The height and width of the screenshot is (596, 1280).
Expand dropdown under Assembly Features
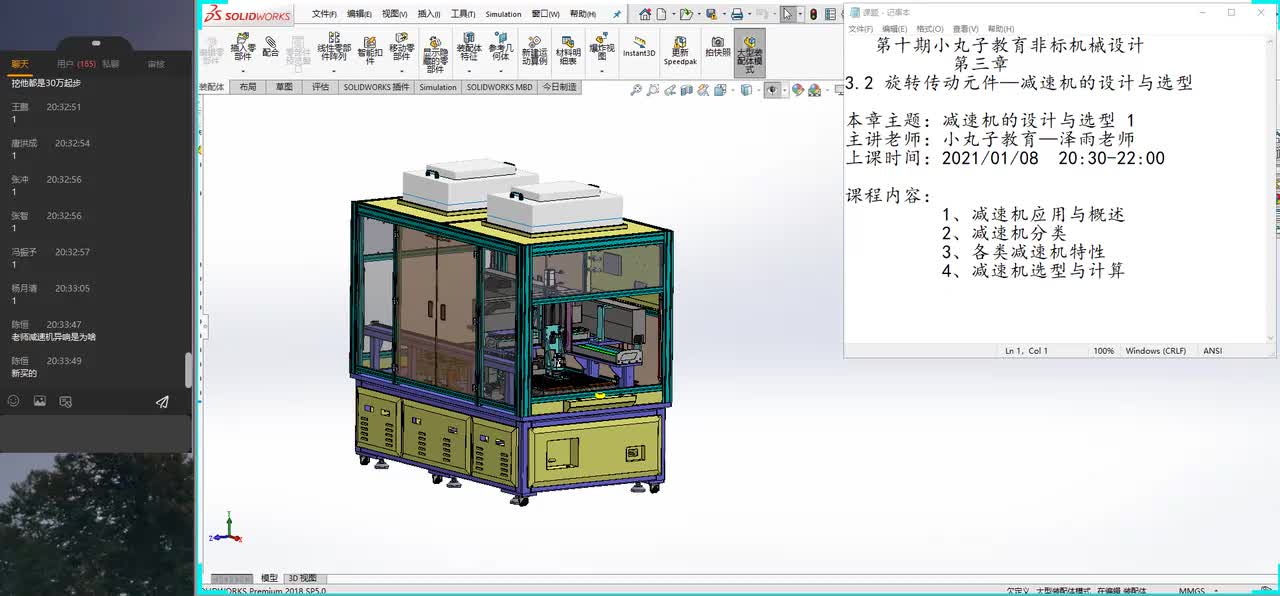point(469,71)
